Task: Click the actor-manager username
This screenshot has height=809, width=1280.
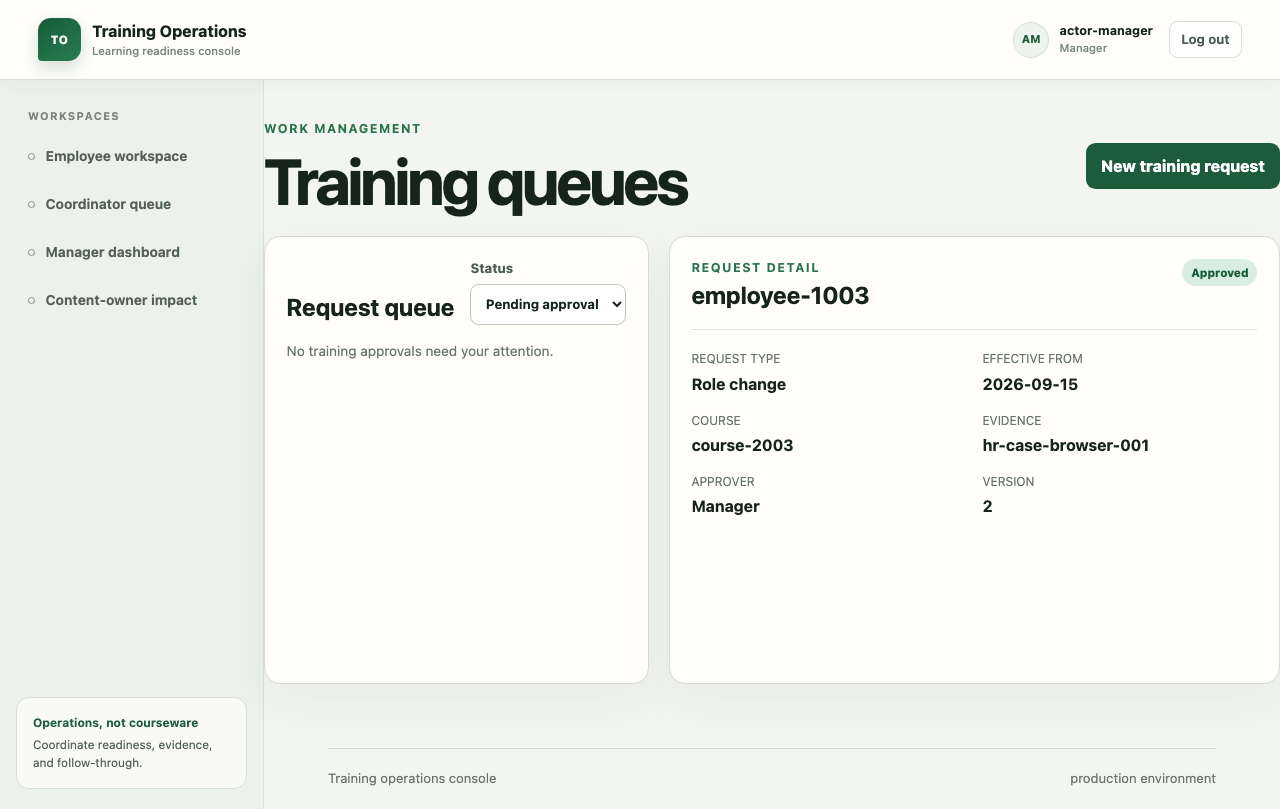Action: coord(1106,31)
